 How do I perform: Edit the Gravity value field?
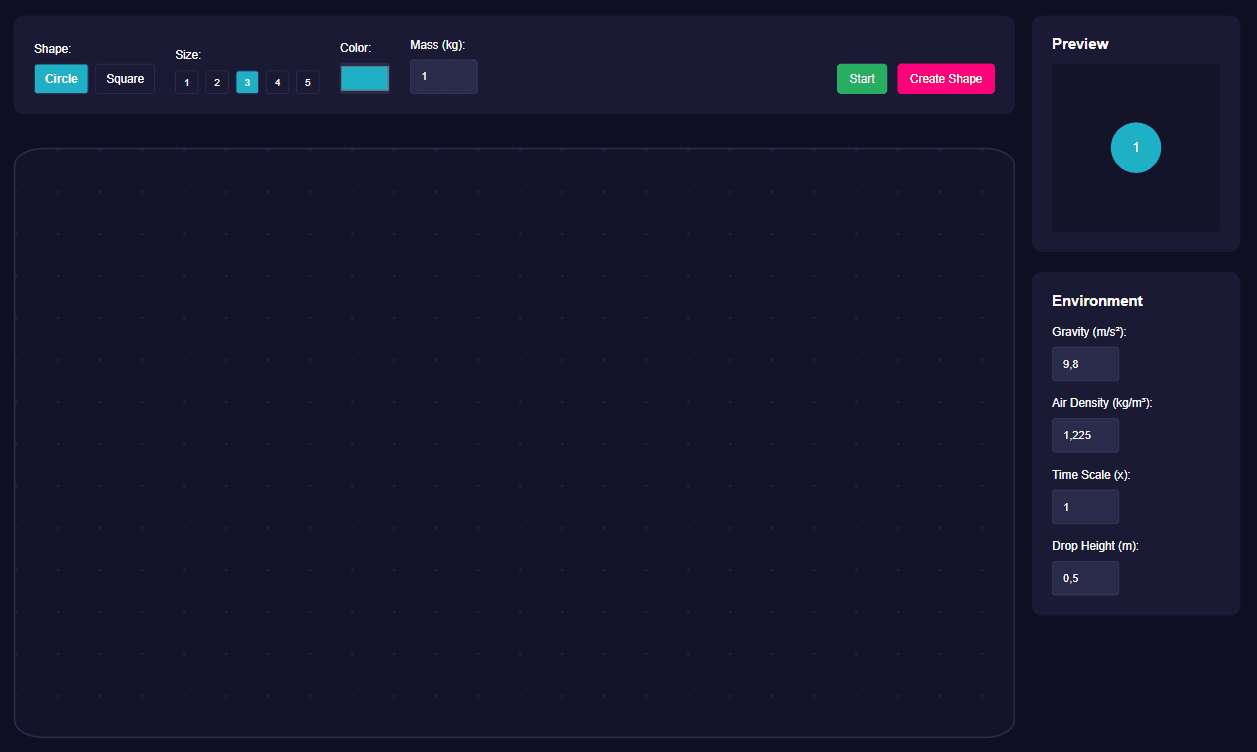click(x=1085, y=364)
